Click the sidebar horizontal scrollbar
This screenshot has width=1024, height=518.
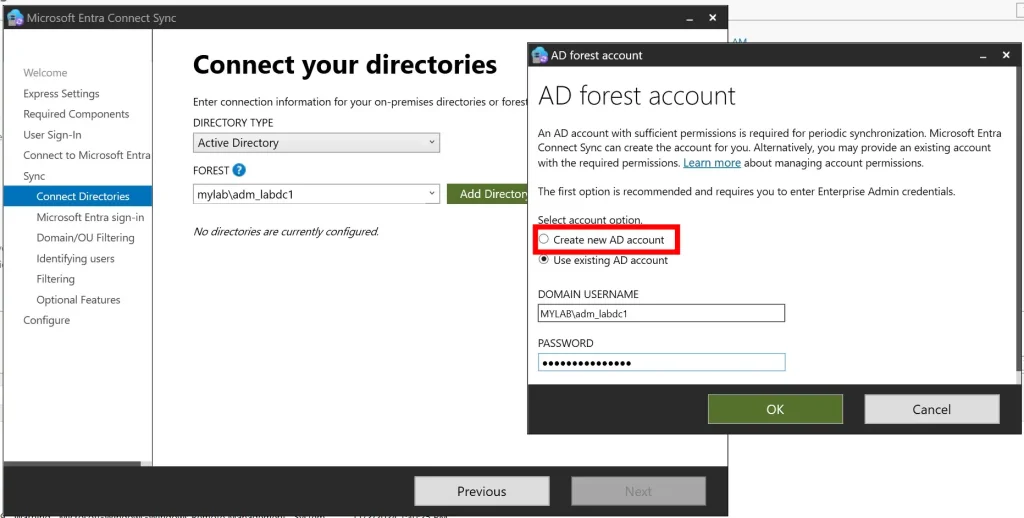pos(72,464)
